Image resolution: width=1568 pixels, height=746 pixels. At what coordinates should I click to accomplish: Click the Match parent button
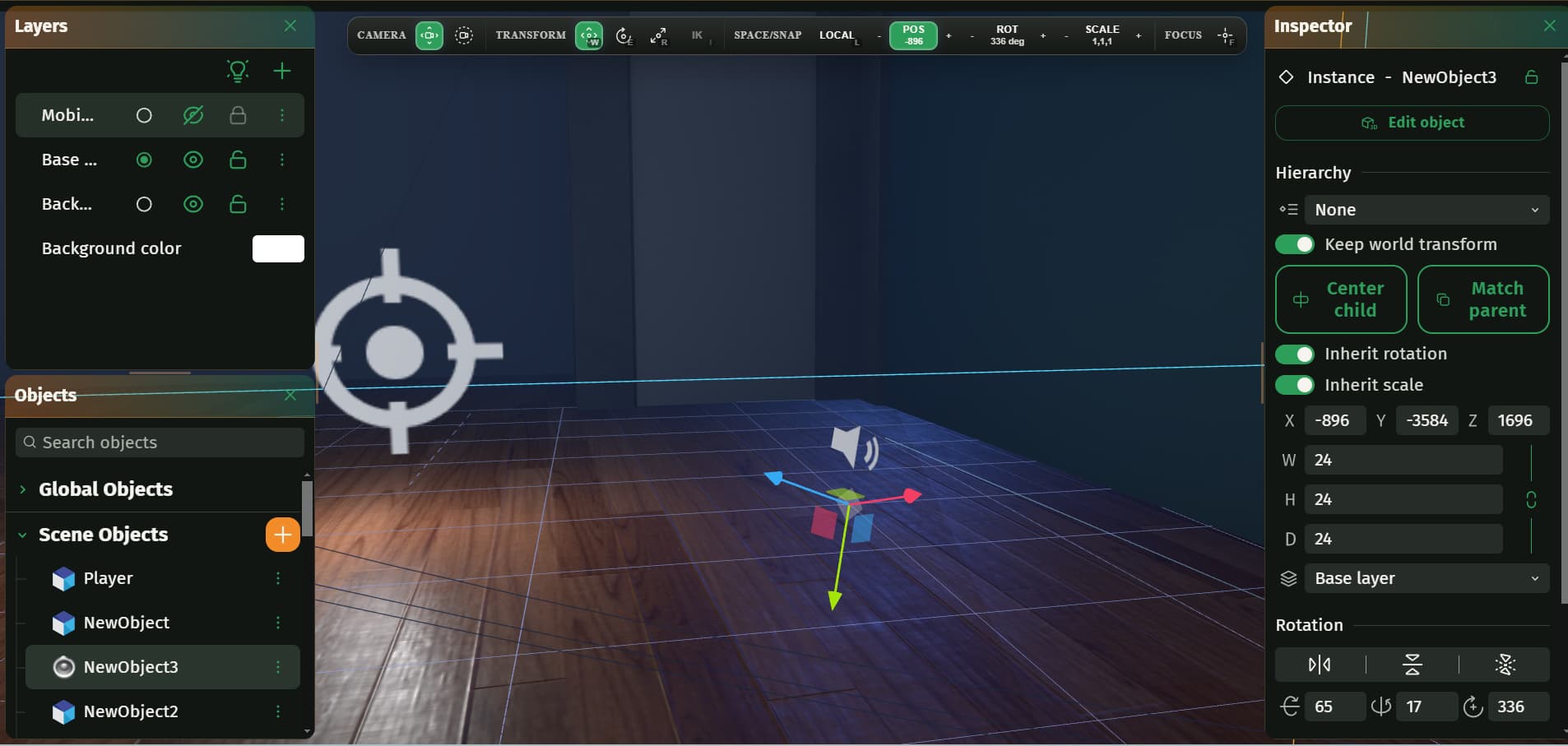pyautogui.click(x=1483, y=299)
